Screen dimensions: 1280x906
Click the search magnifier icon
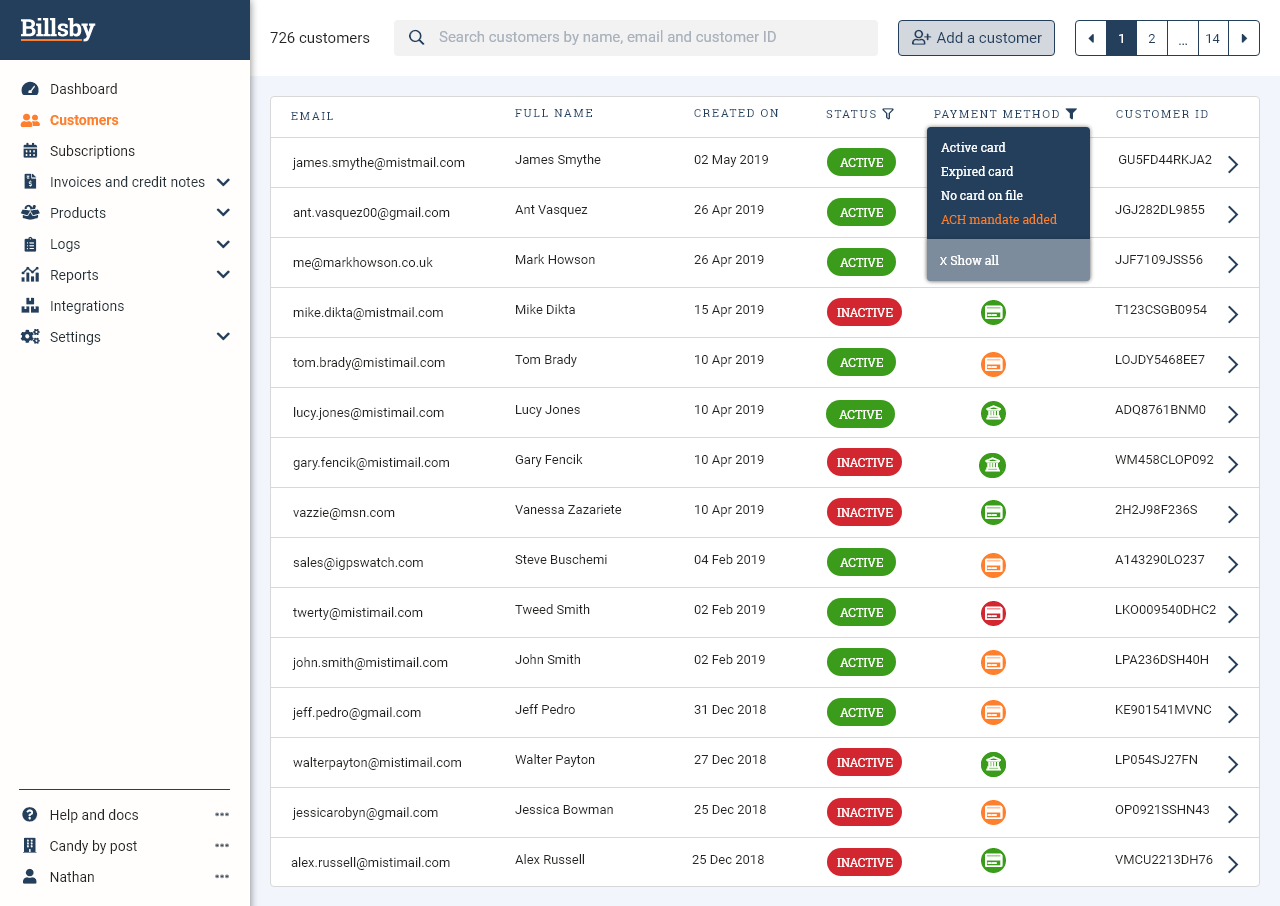(x=416, y=38)
